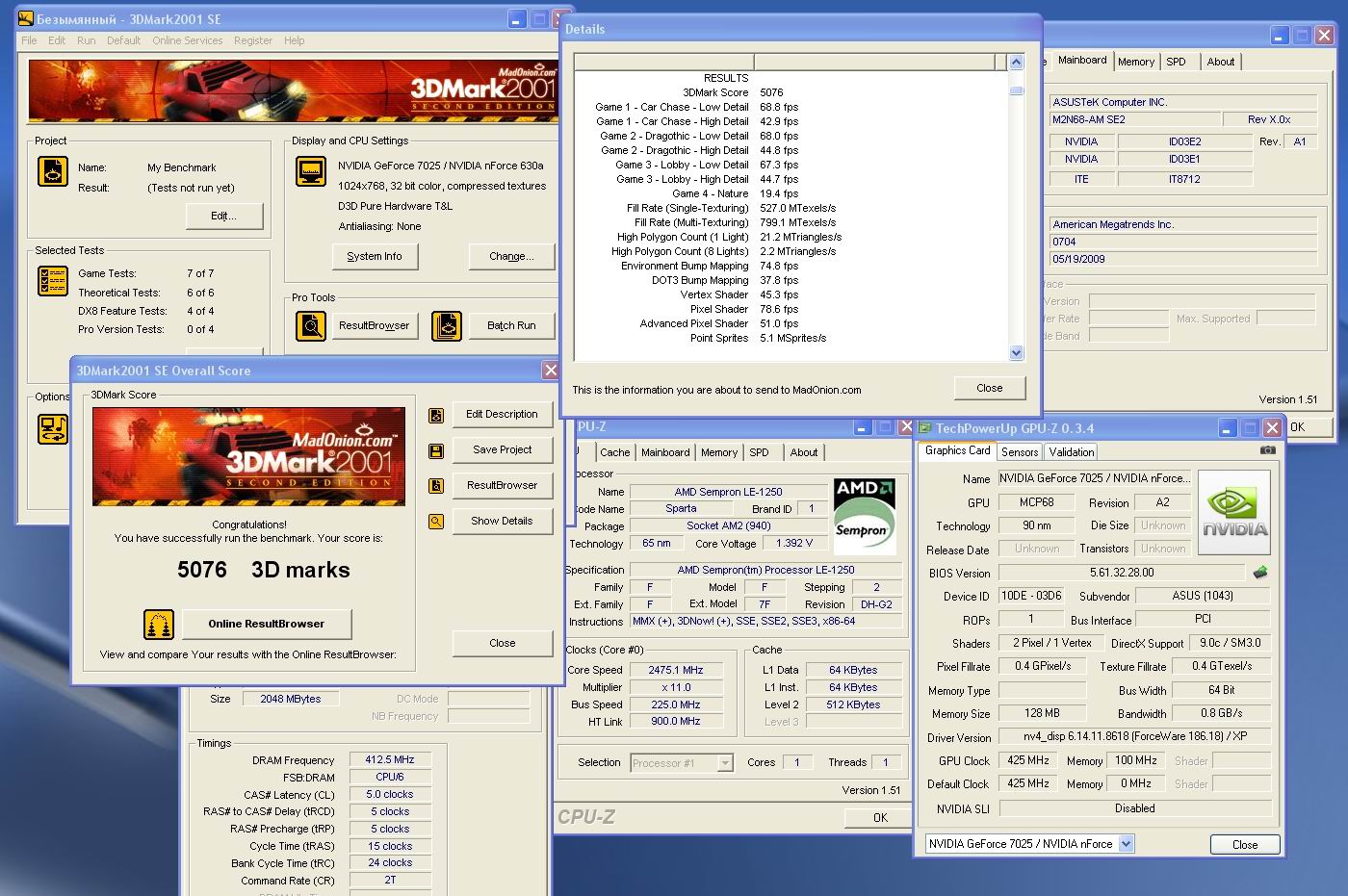Viewport: 1348px width, 896px height.
Task: Click the 3DMark2001 SE title bar icon
Action: coord(26,18)
